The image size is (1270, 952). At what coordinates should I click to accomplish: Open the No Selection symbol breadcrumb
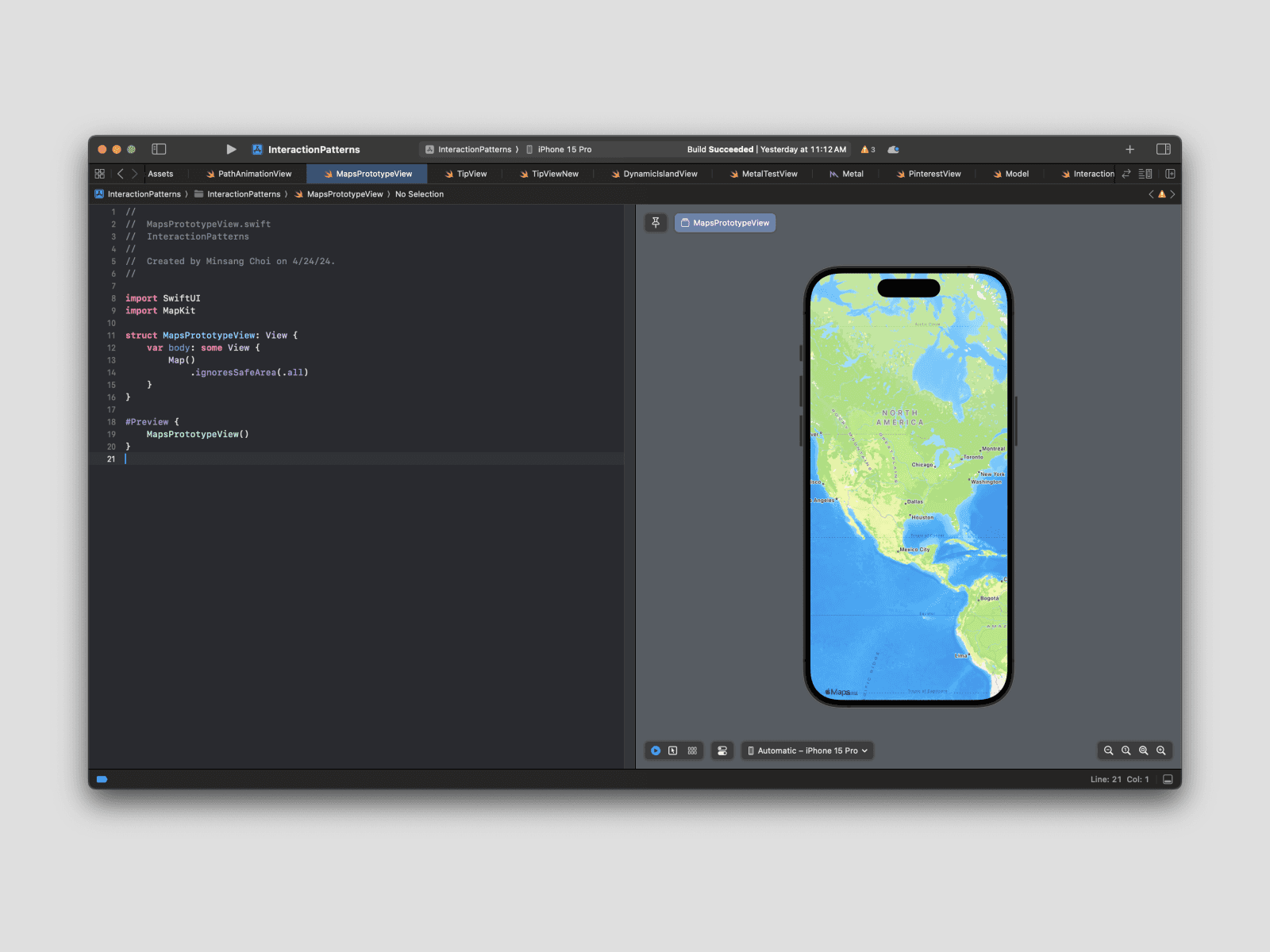click(x=419, y=194)
